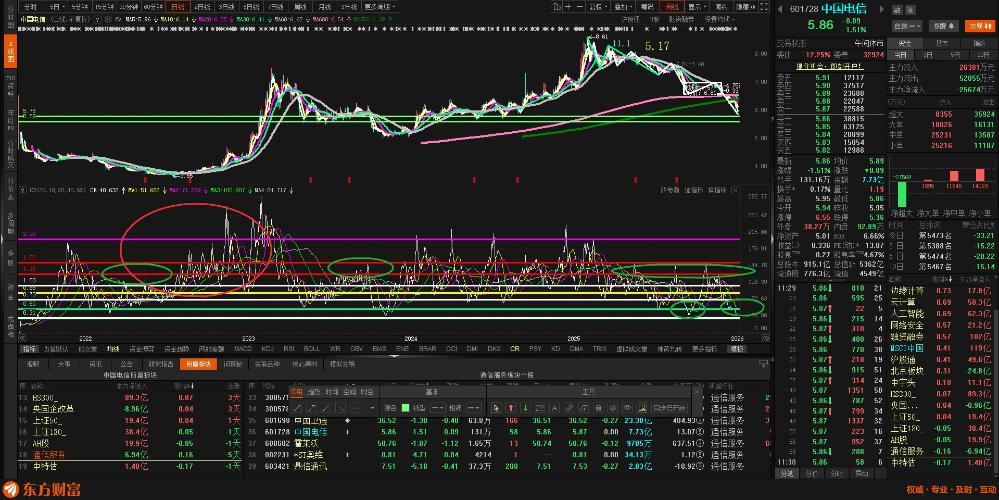
Task: Click the 提醒 button in quote panel
Action: 944,26
